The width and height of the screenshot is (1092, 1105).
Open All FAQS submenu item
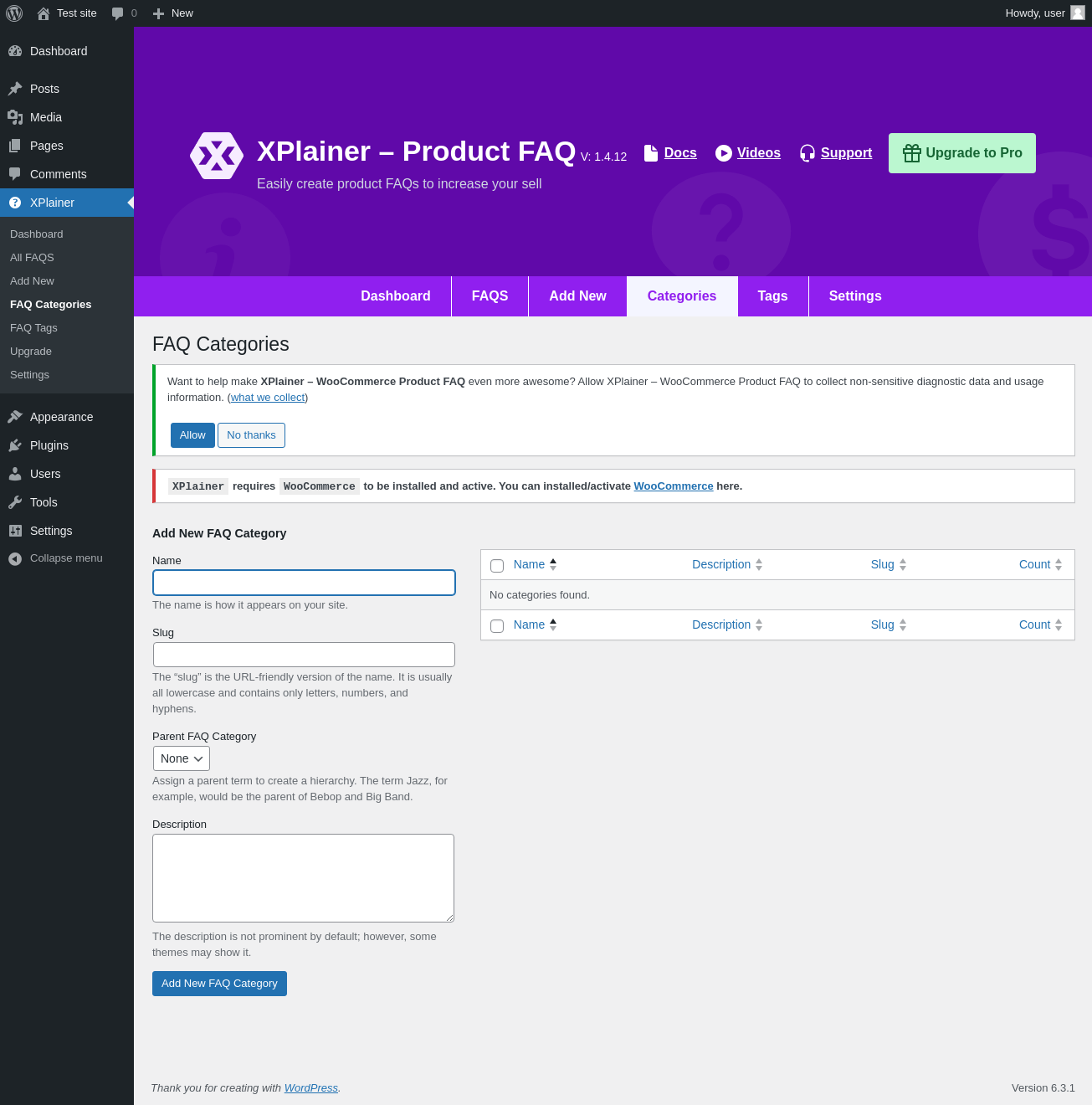tap(32, 258)
